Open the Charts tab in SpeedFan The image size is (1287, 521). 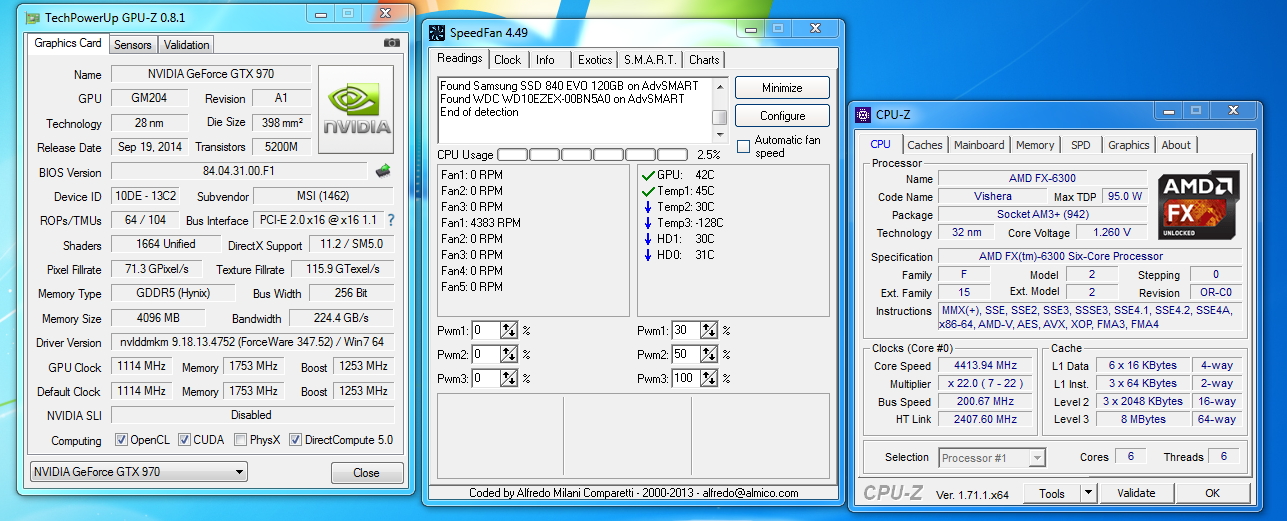click(x=704, y=60)
